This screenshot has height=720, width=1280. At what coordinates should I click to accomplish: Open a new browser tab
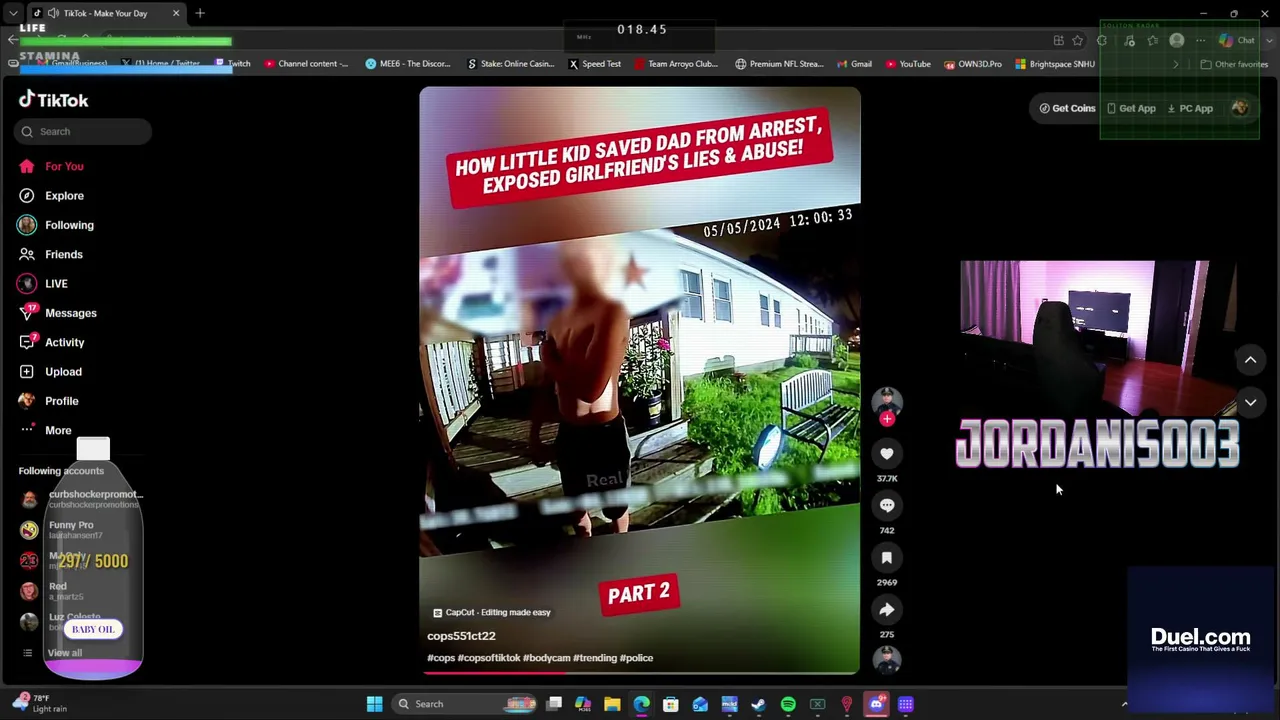[x=200, y=13]
